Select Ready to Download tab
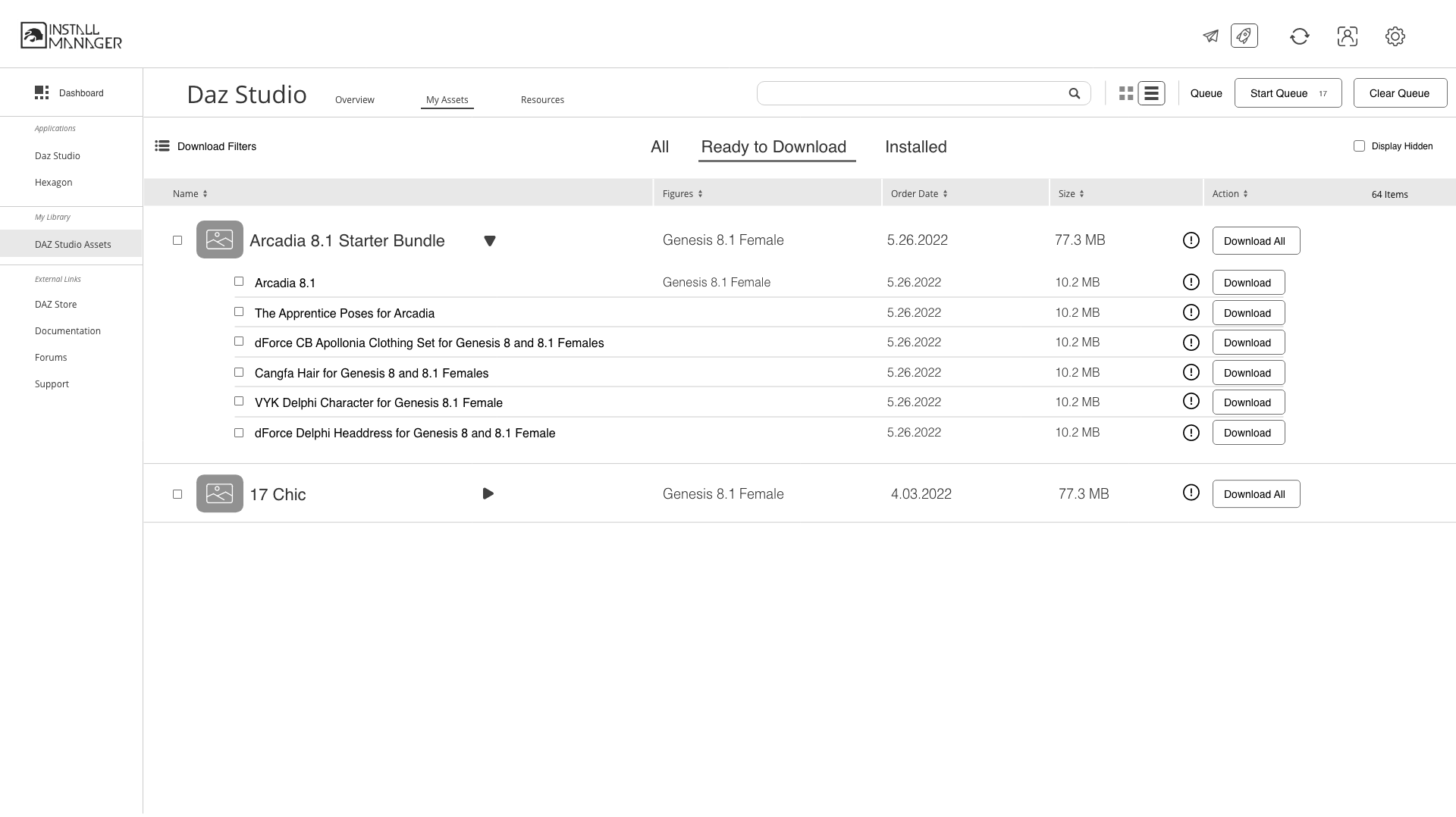This screenshot has width=1456, height=817. pos(773,147)
